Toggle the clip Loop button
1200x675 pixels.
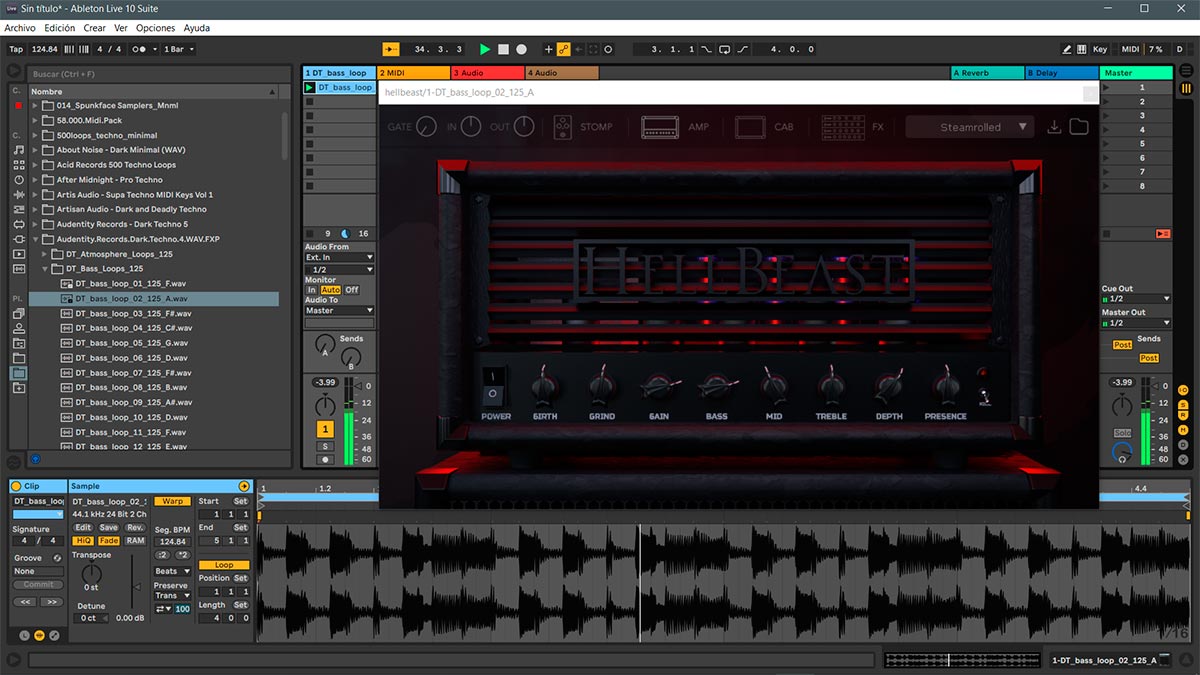pyautogui.click(x=224, y=565)
